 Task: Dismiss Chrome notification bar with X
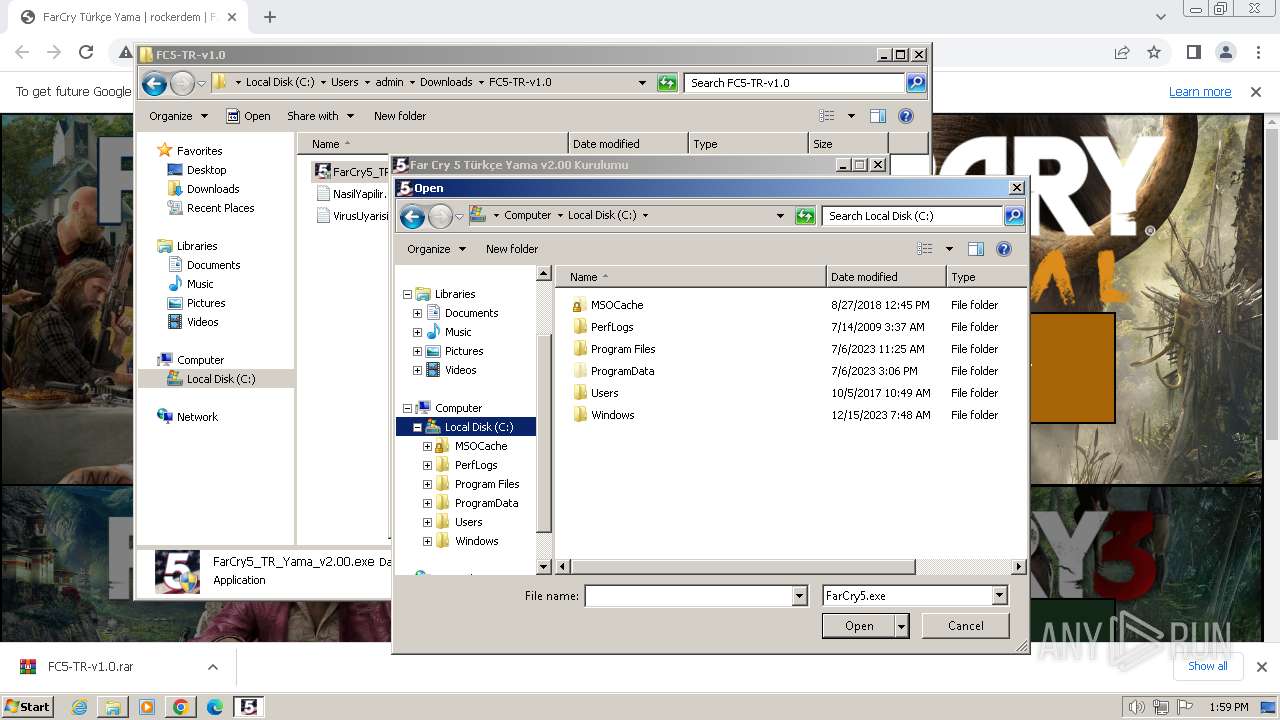tap(1256, 92)
